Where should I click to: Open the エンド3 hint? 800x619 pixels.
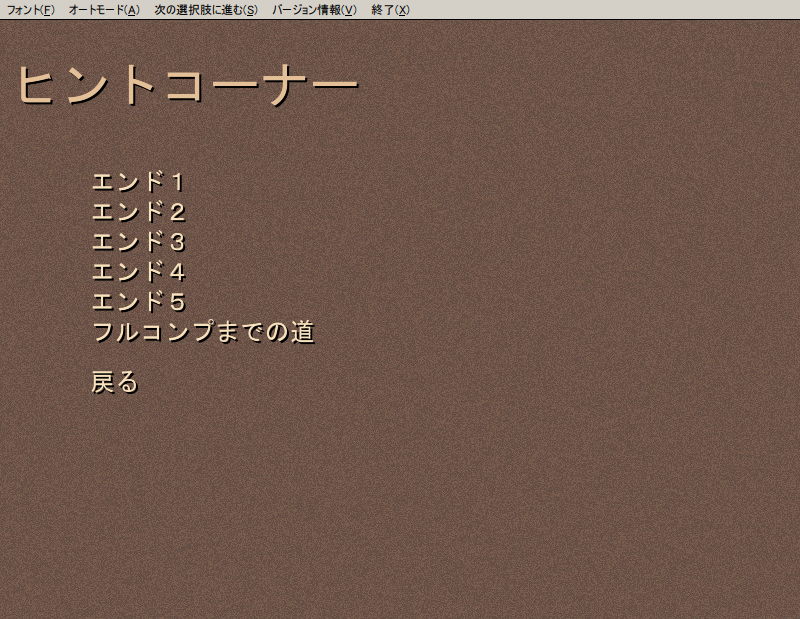click(138, 242)
